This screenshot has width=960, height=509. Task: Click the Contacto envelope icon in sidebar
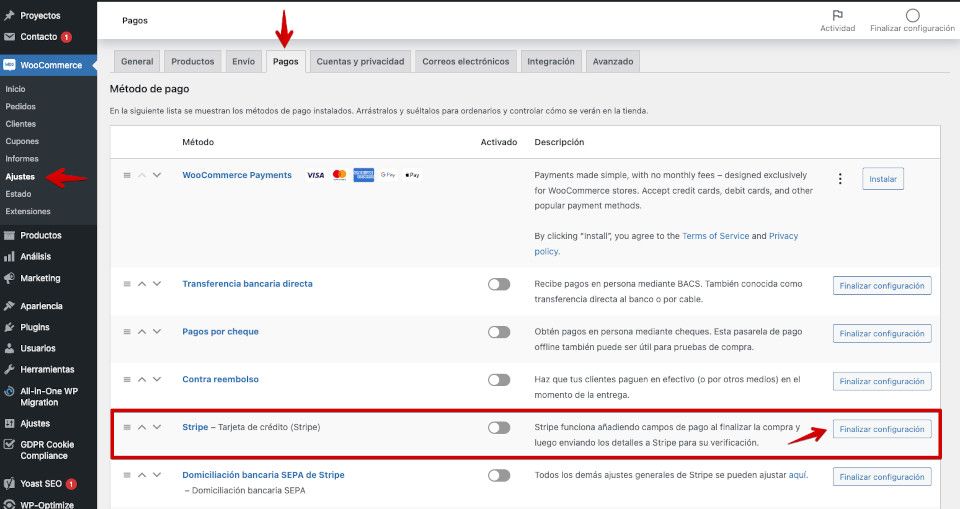point(9,37)
